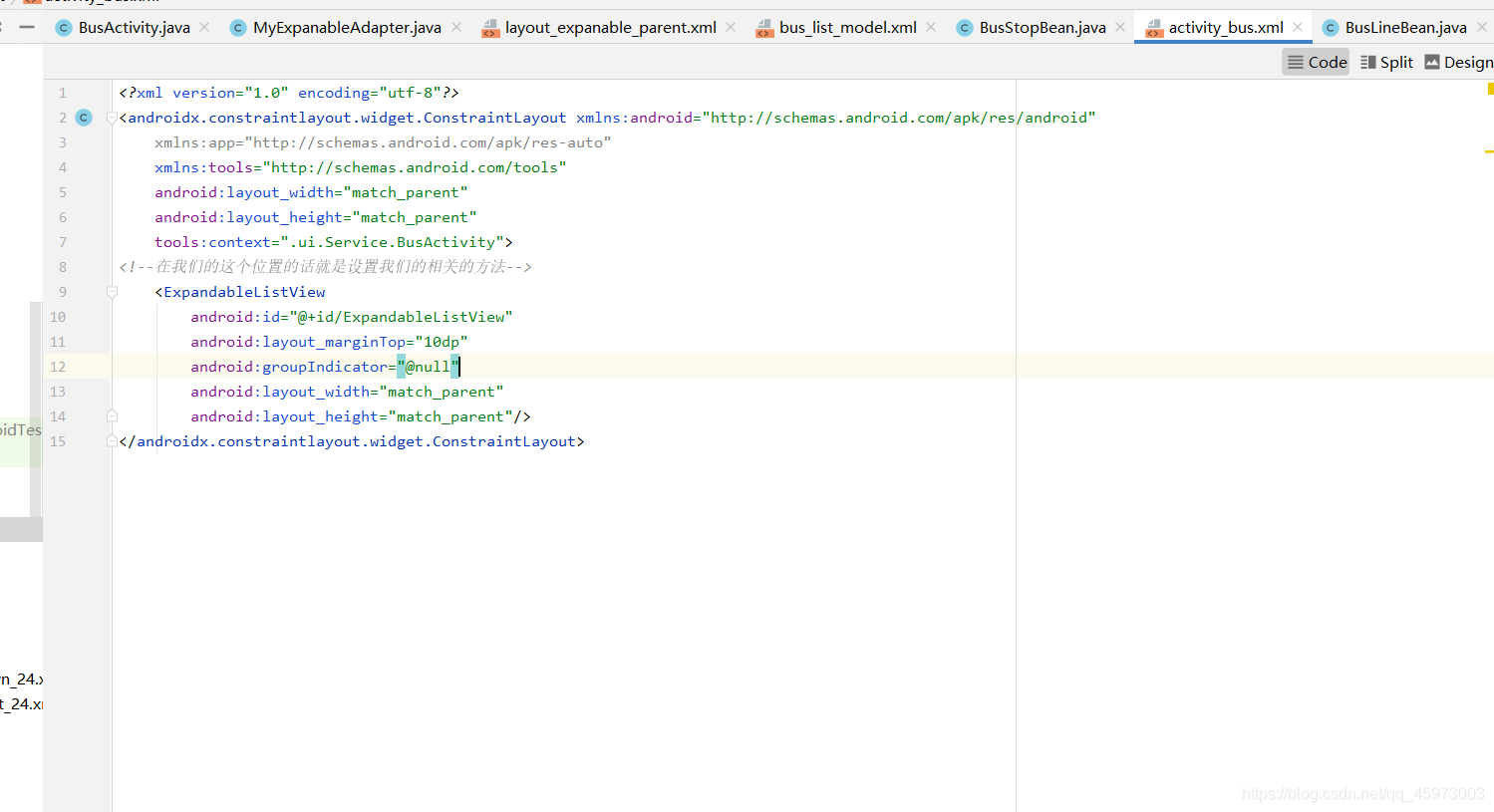Switch to Design view of the layout
The image size is (1494, 812).
pyautogui.click(x=1458, y=61)
